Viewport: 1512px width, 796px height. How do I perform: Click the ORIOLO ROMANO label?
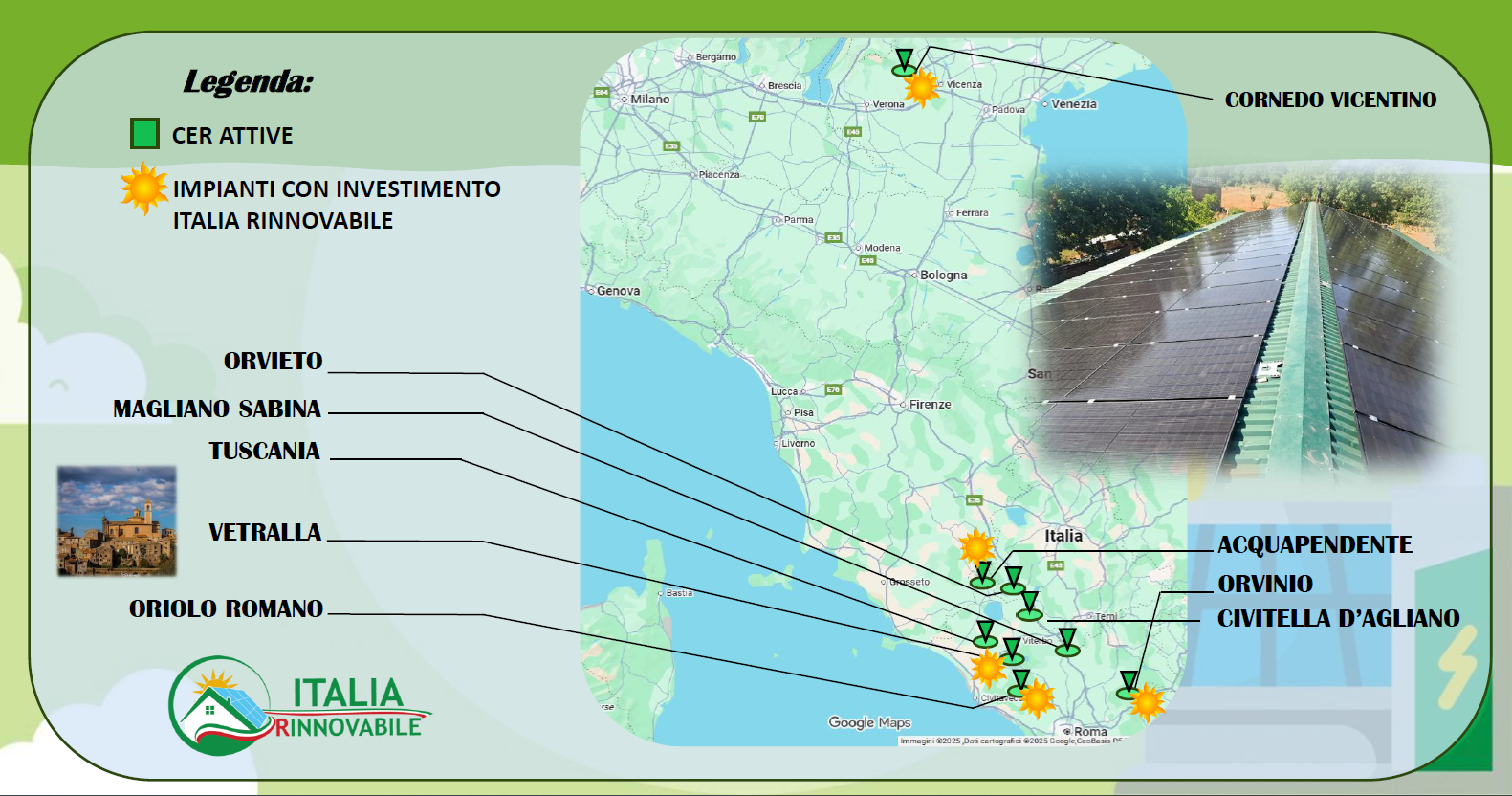coord(227,608)
